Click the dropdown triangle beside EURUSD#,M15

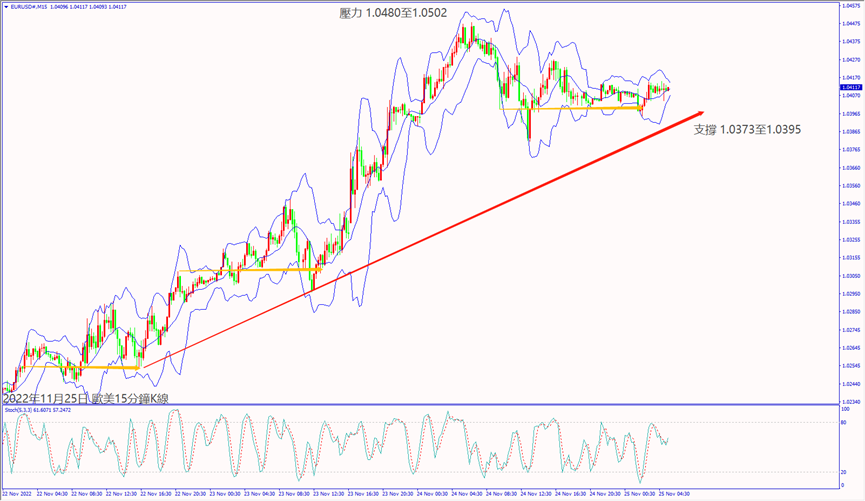[x=5, y=6]
